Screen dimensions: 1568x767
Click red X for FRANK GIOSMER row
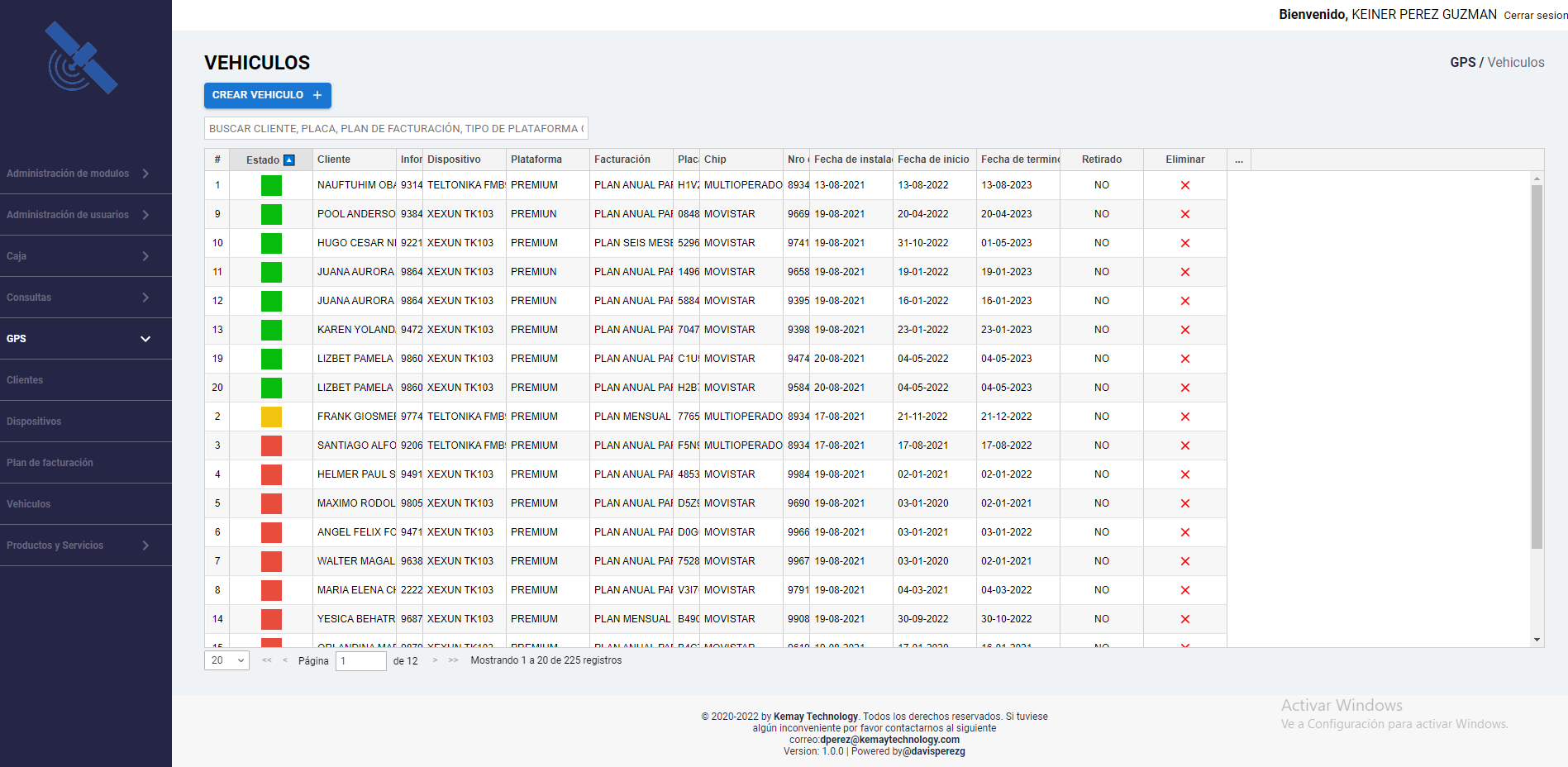[x=1184, y=417]
